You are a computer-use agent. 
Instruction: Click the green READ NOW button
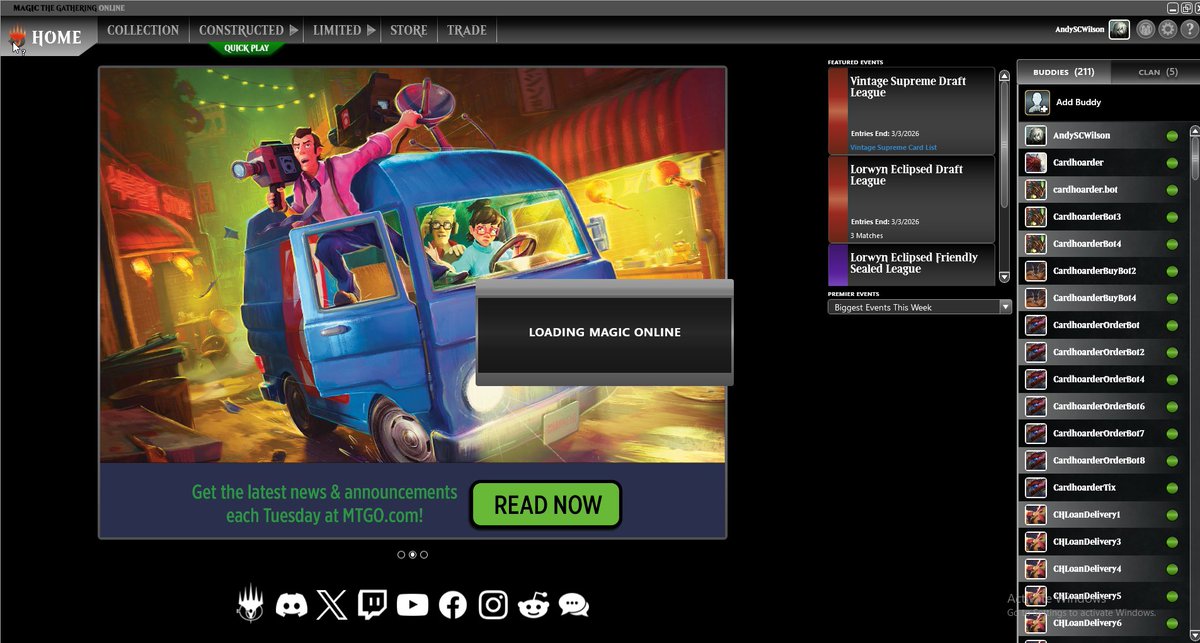(x=546, y=505)
